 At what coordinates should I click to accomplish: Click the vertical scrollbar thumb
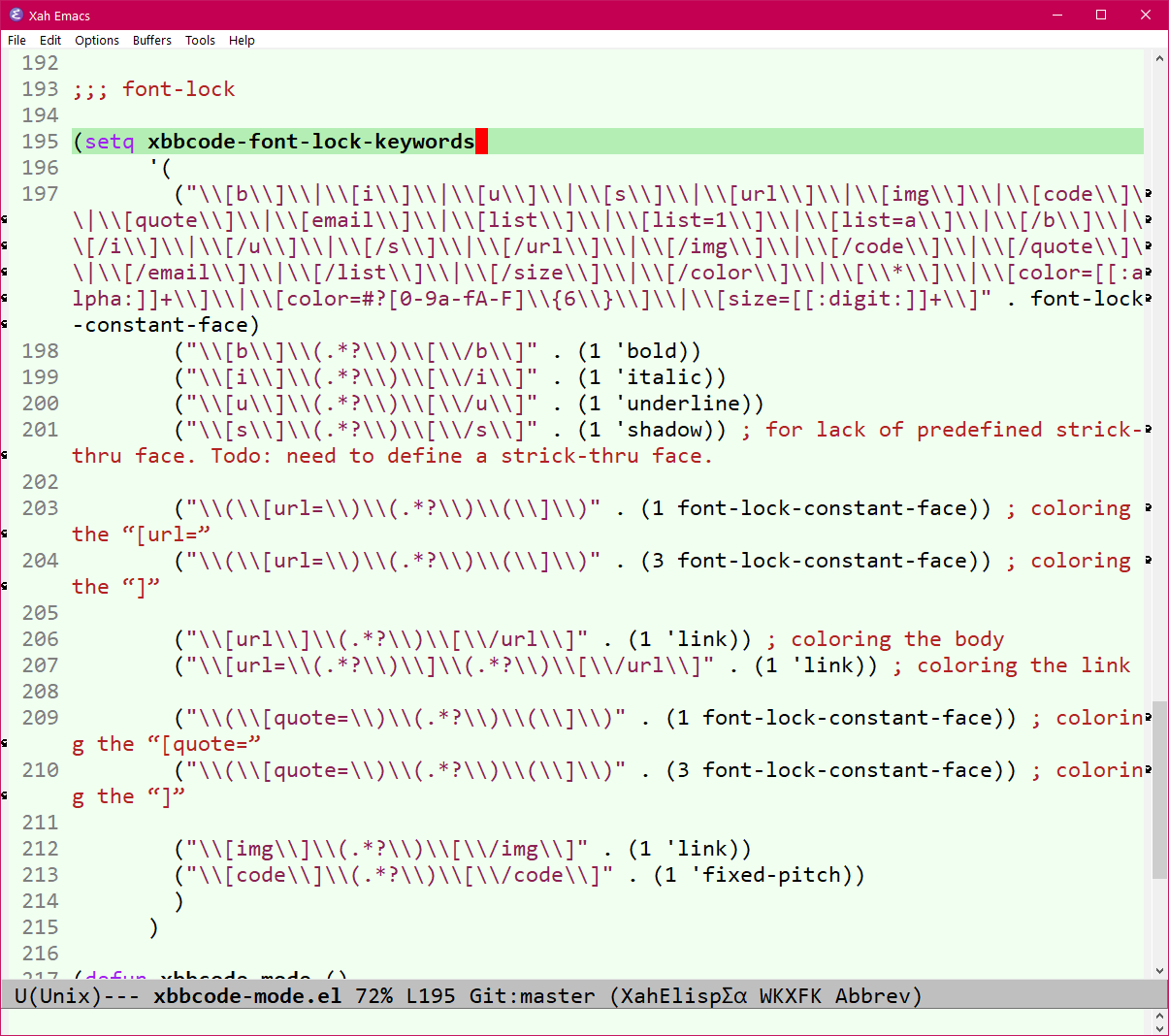click(x=1159, y=791)
